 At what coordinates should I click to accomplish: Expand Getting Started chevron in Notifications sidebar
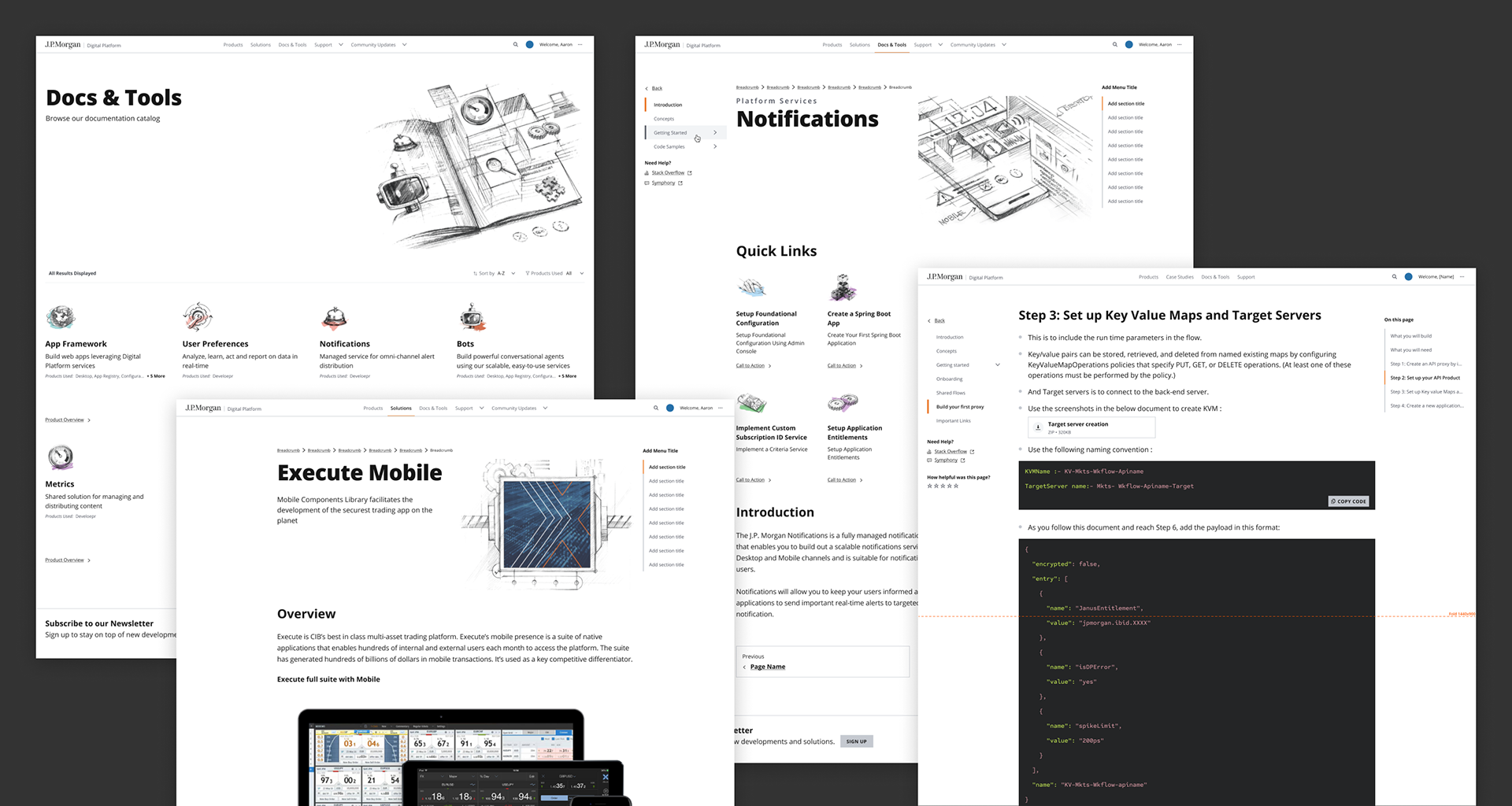click(x=715, y=133)
